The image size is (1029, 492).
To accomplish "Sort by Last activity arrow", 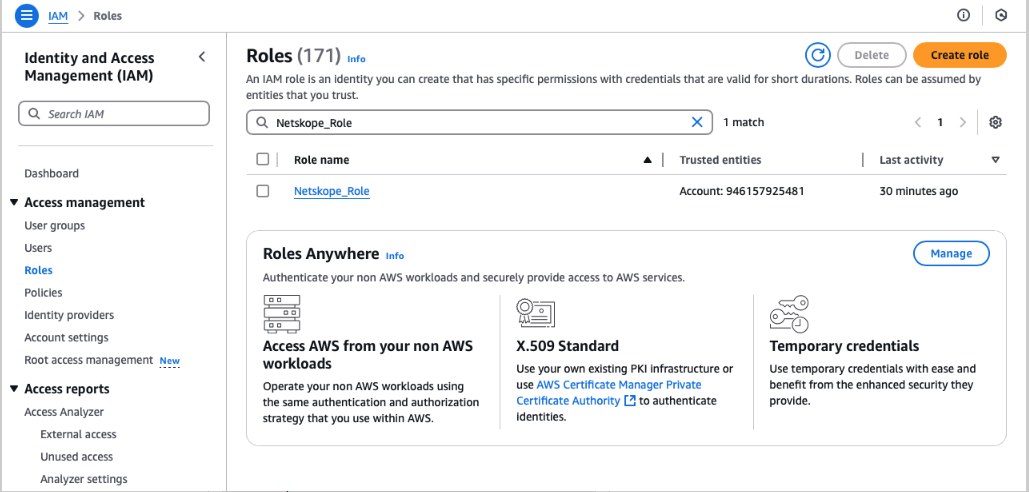I will tap(996, 159).
